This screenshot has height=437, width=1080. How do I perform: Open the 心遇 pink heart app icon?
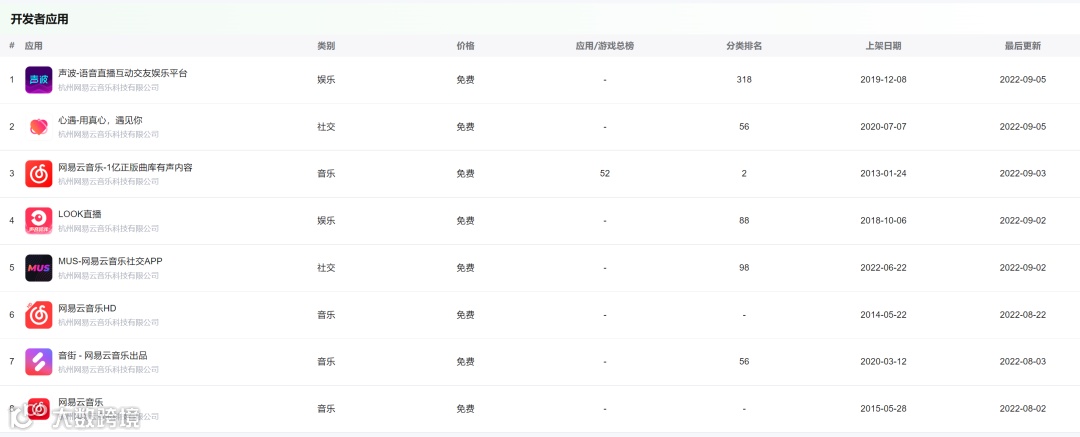[x=39, y=127]
